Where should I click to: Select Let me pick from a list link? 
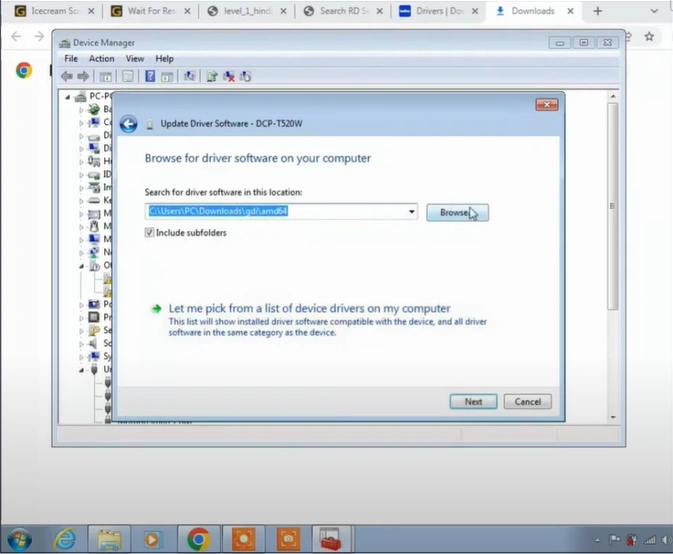pyautogui.click(x=309, y=309)
